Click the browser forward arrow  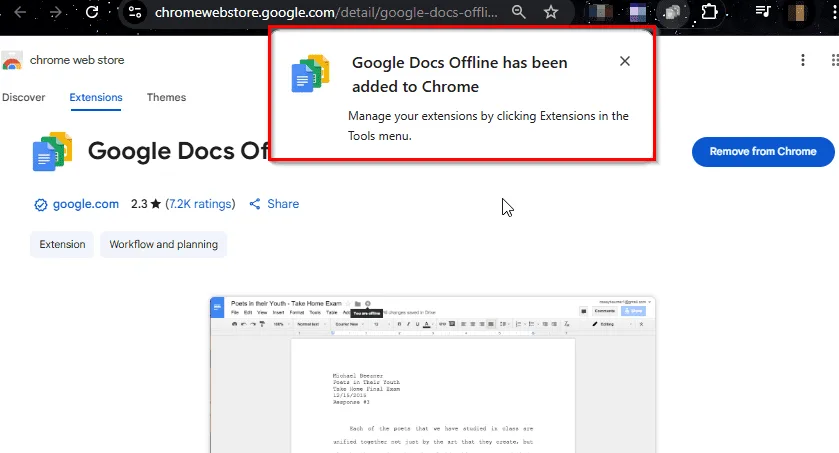tap(56, 12)
